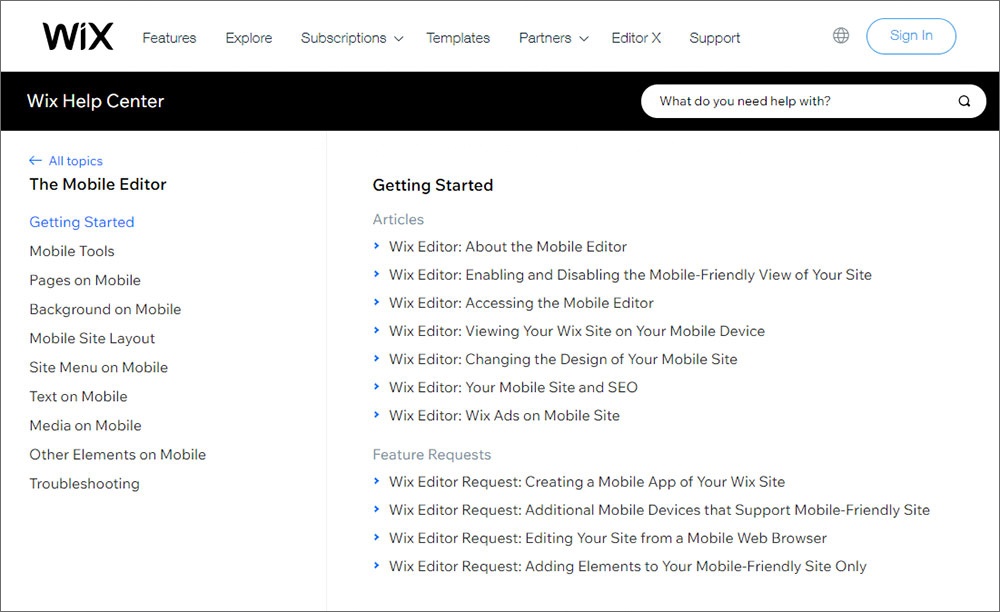Click the arrow bullet before Your Mobile Site and SEO

point(376,386)
